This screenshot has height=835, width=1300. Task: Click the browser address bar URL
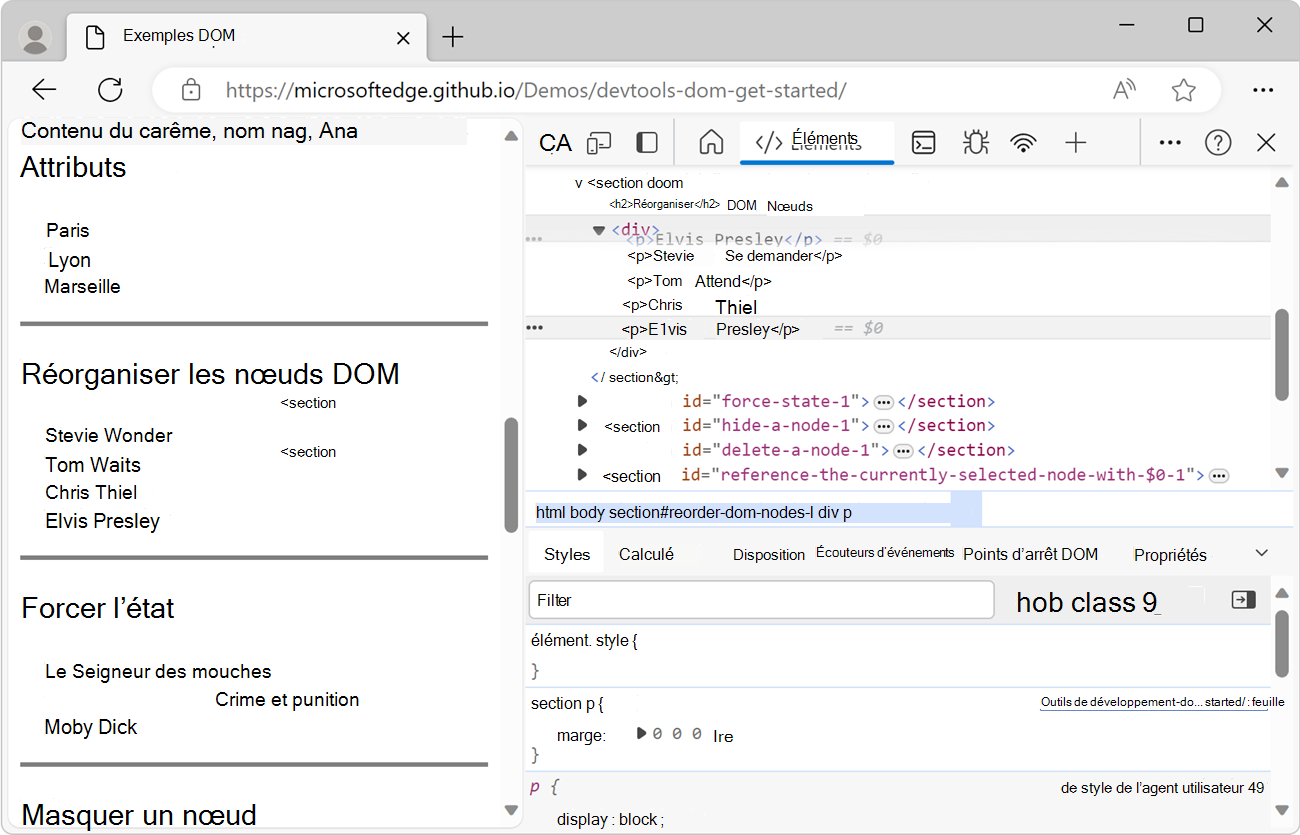pos(536,90)
